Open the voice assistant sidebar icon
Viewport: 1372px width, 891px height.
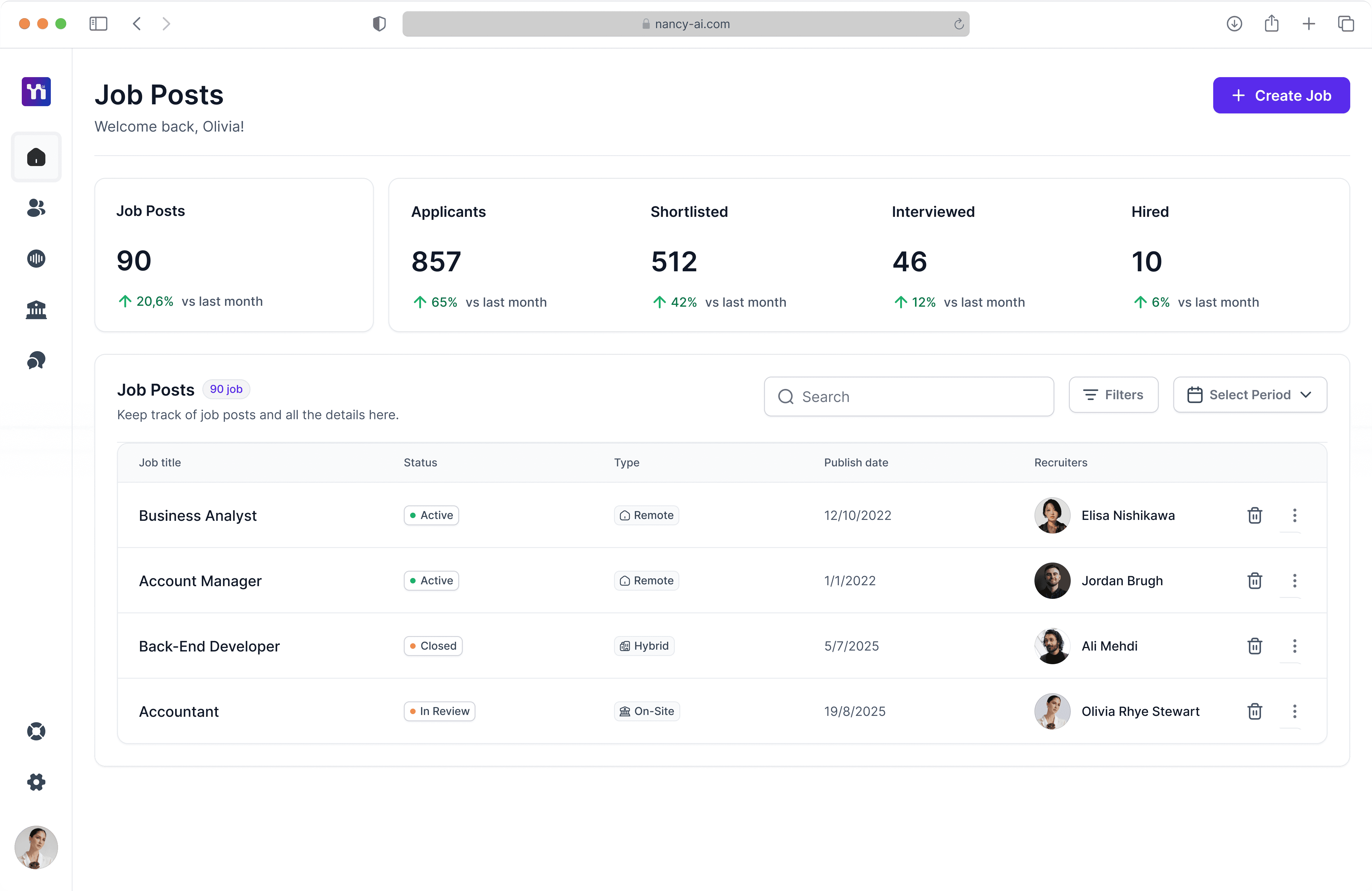[36, 258]
